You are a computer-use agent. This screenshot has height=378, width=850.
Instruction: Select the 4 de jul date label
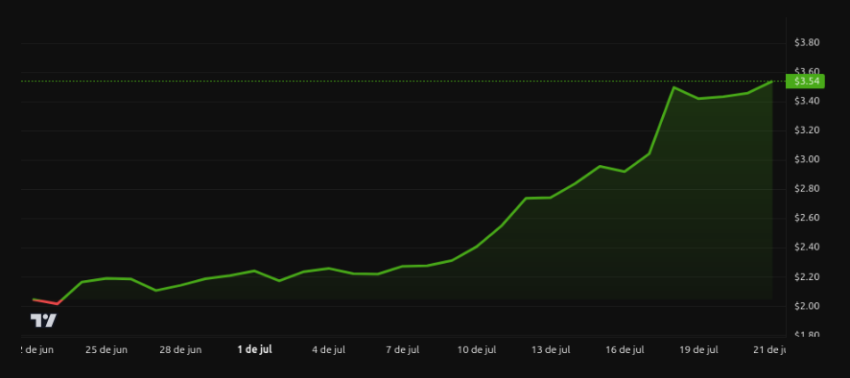tap(329, 350)
